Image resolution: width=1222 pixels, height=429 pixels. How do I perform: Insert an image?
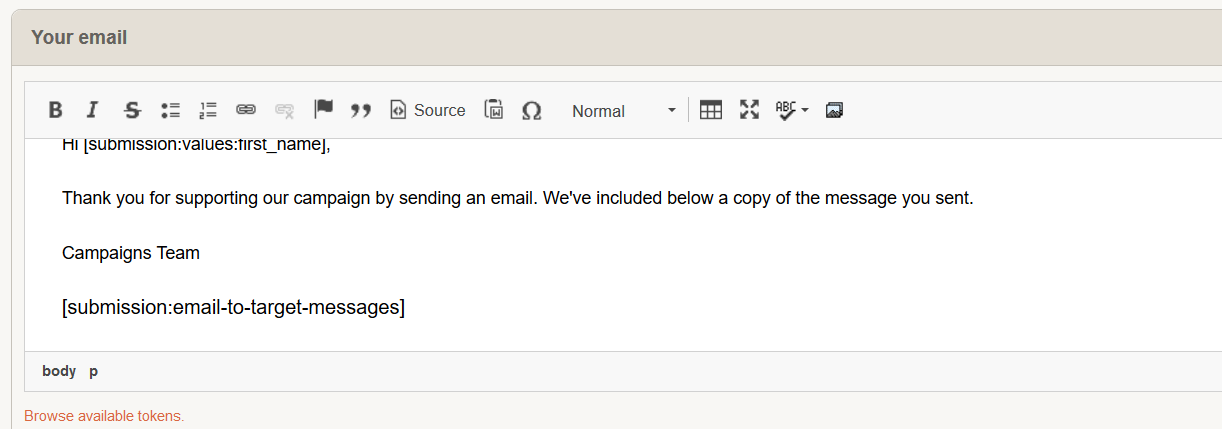pyautogui.click(x=835, y=110)
